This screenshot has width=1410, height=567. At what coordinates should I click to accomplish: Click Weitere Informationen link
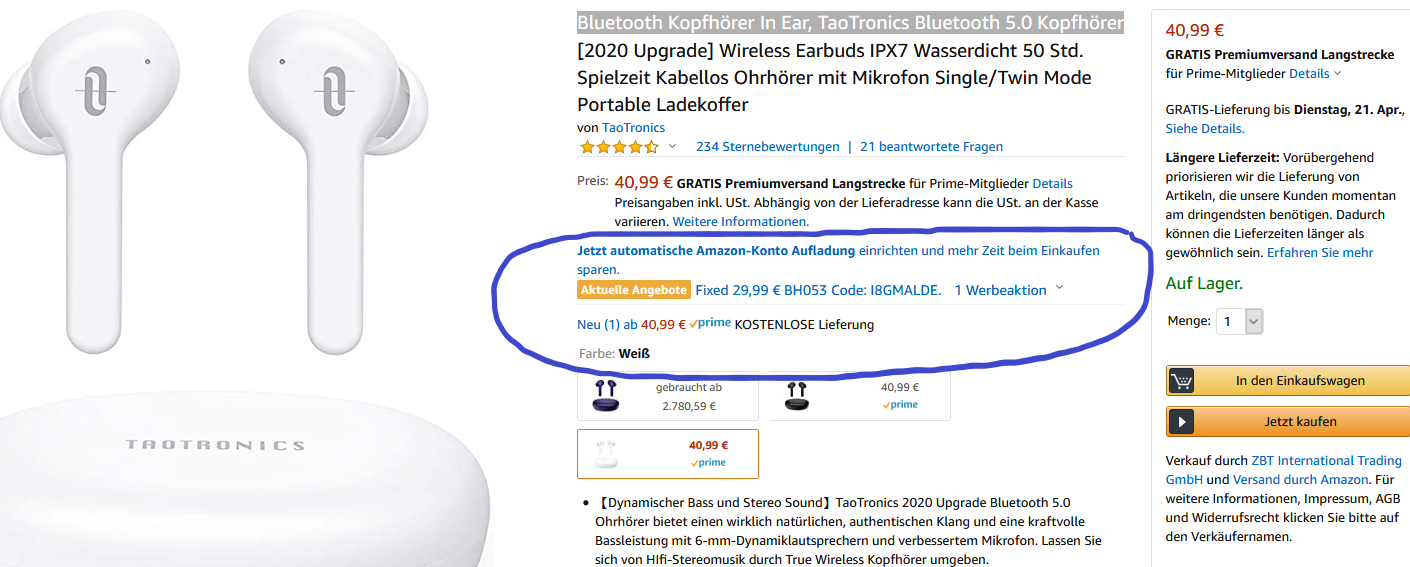point(740,221)
